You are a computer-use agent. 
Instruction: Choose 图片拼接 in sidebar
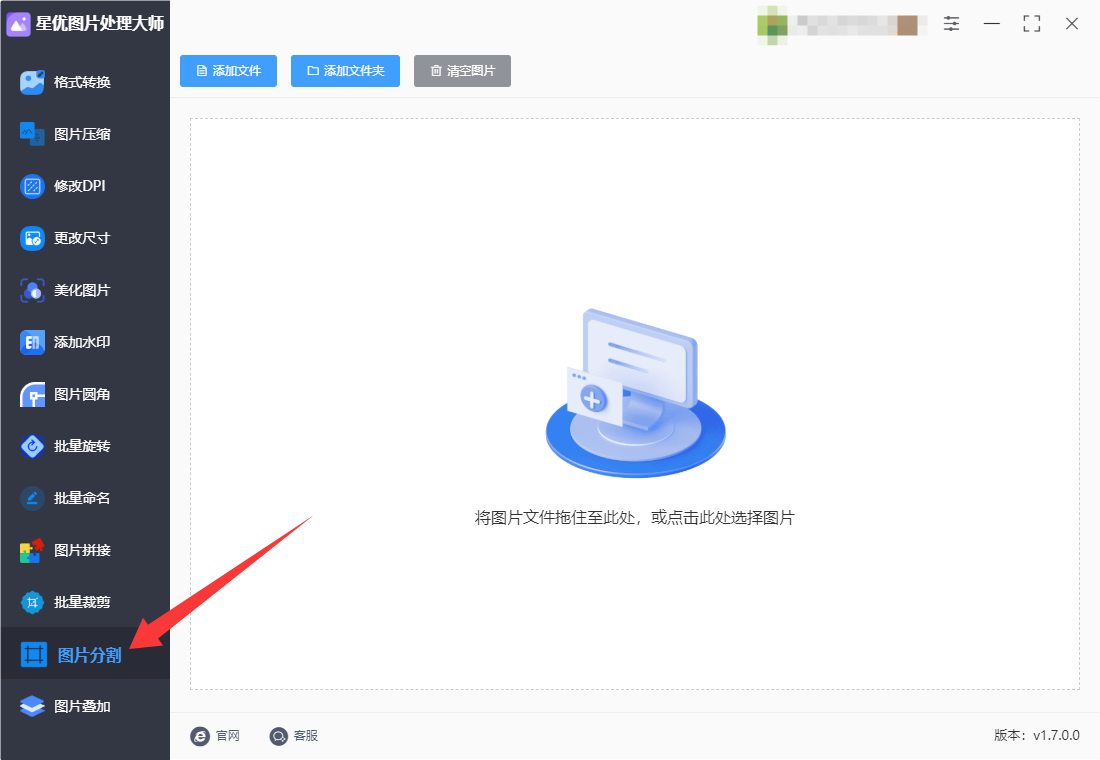coord(85,550)
